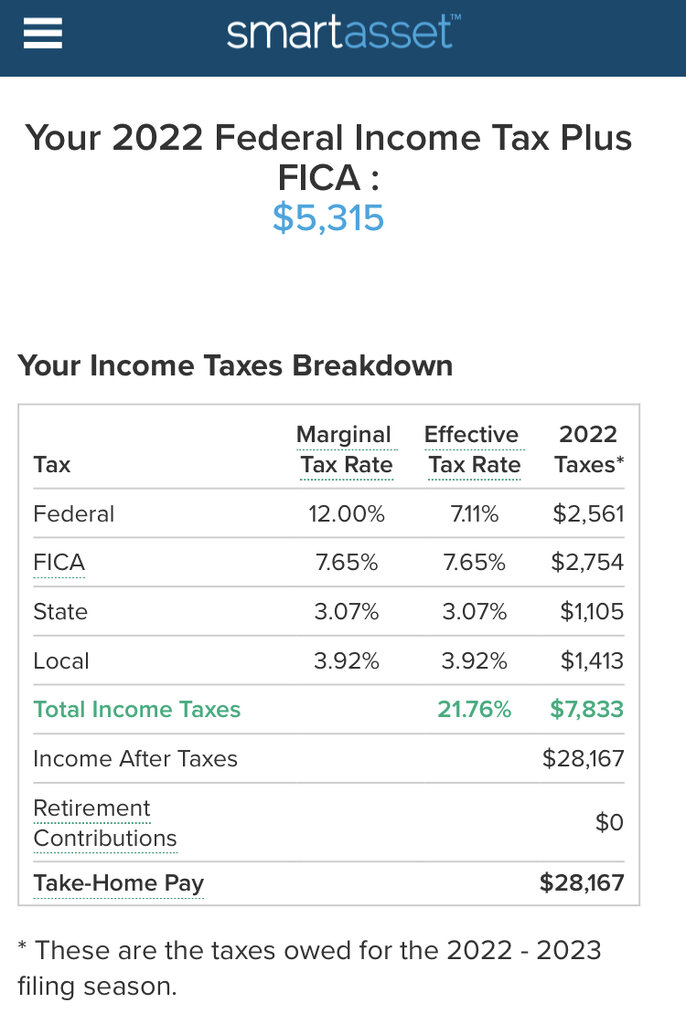Viewport: 686px width, 1024px height.
Task: Click the Total Income Taxes label
Action: (x=137, y=710)
